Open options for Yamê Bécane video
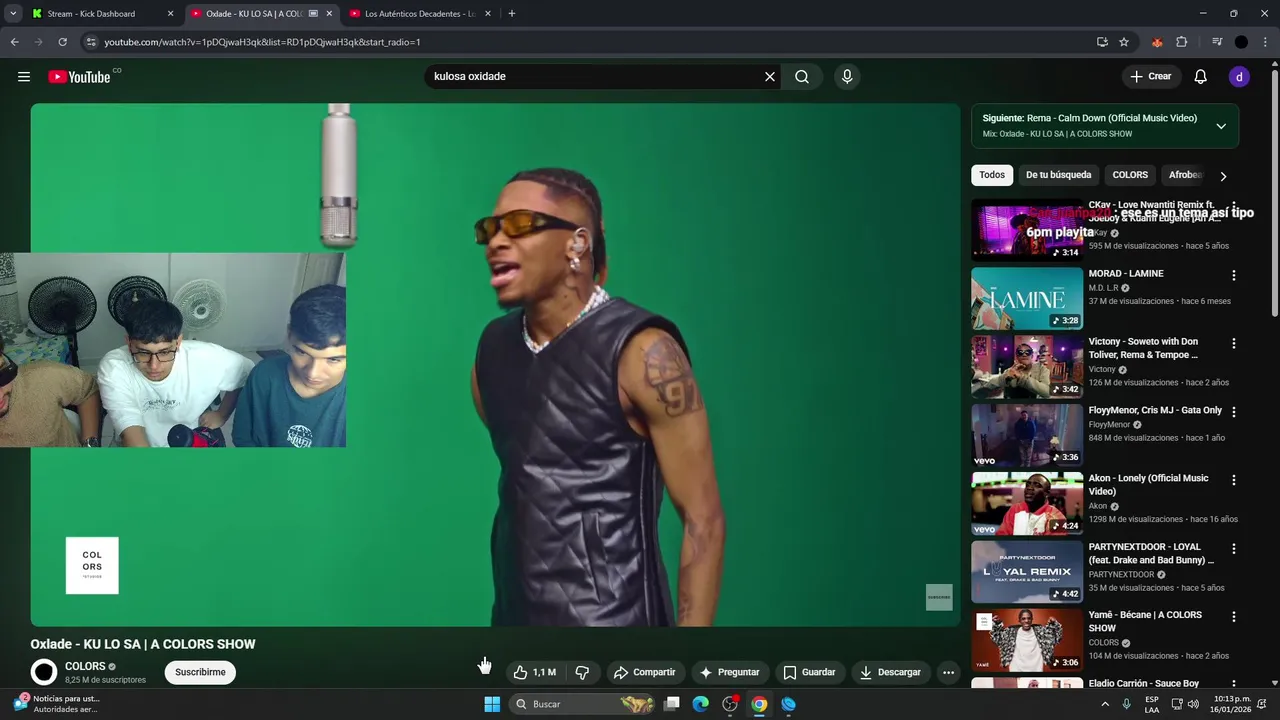The height and width of the screenshot is (720, 1280). pos(1233,616)
